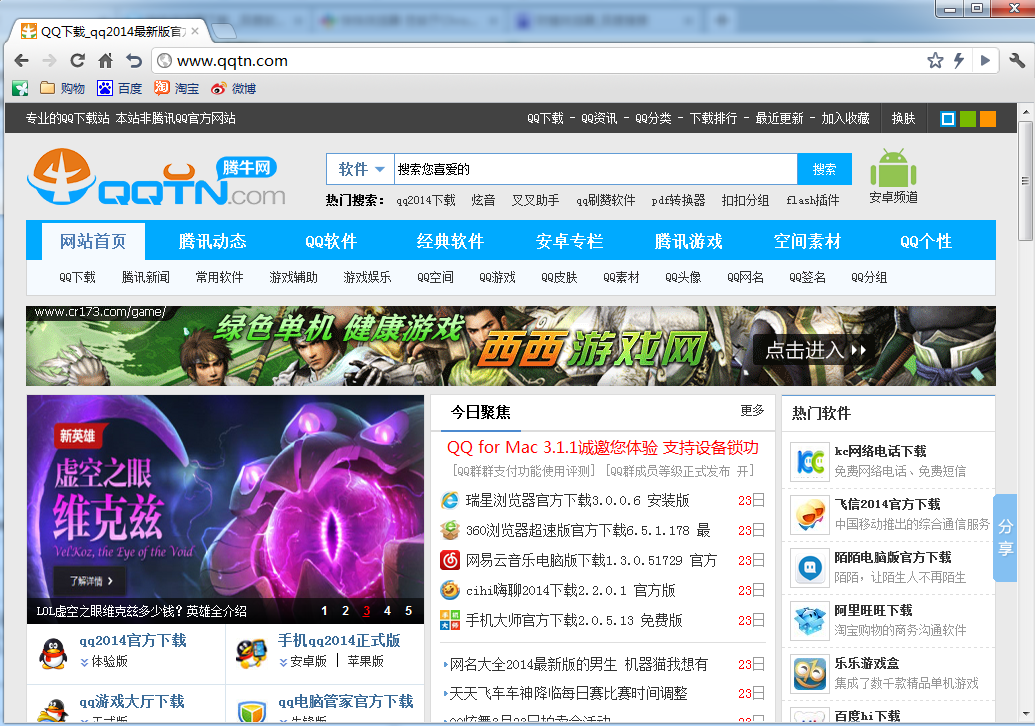Click the 网易云音乐 red icon
The image size is (1035, 726).
tap(450, 560)
